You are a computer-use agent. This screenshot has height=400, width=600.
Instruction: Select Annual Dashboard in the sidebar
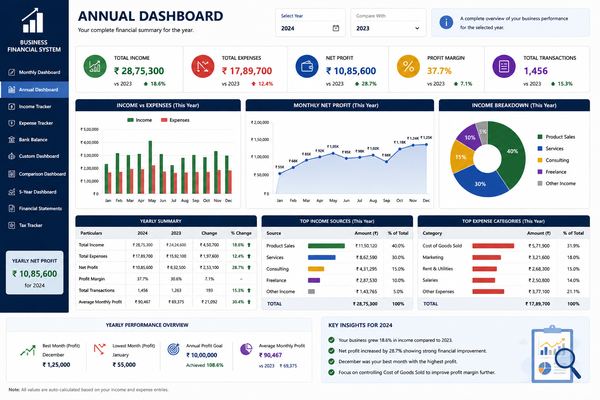point(34,90)
